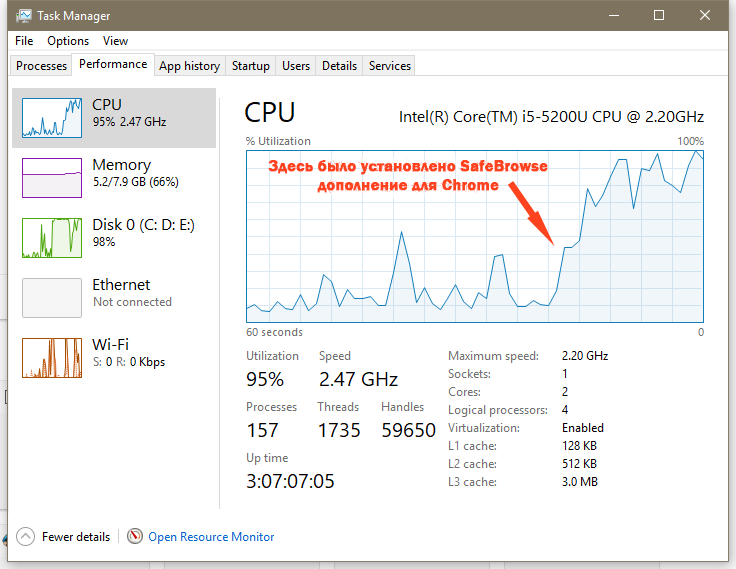The image size is (736, 569).
Task: Open the View menu
Action: (115, 41)
